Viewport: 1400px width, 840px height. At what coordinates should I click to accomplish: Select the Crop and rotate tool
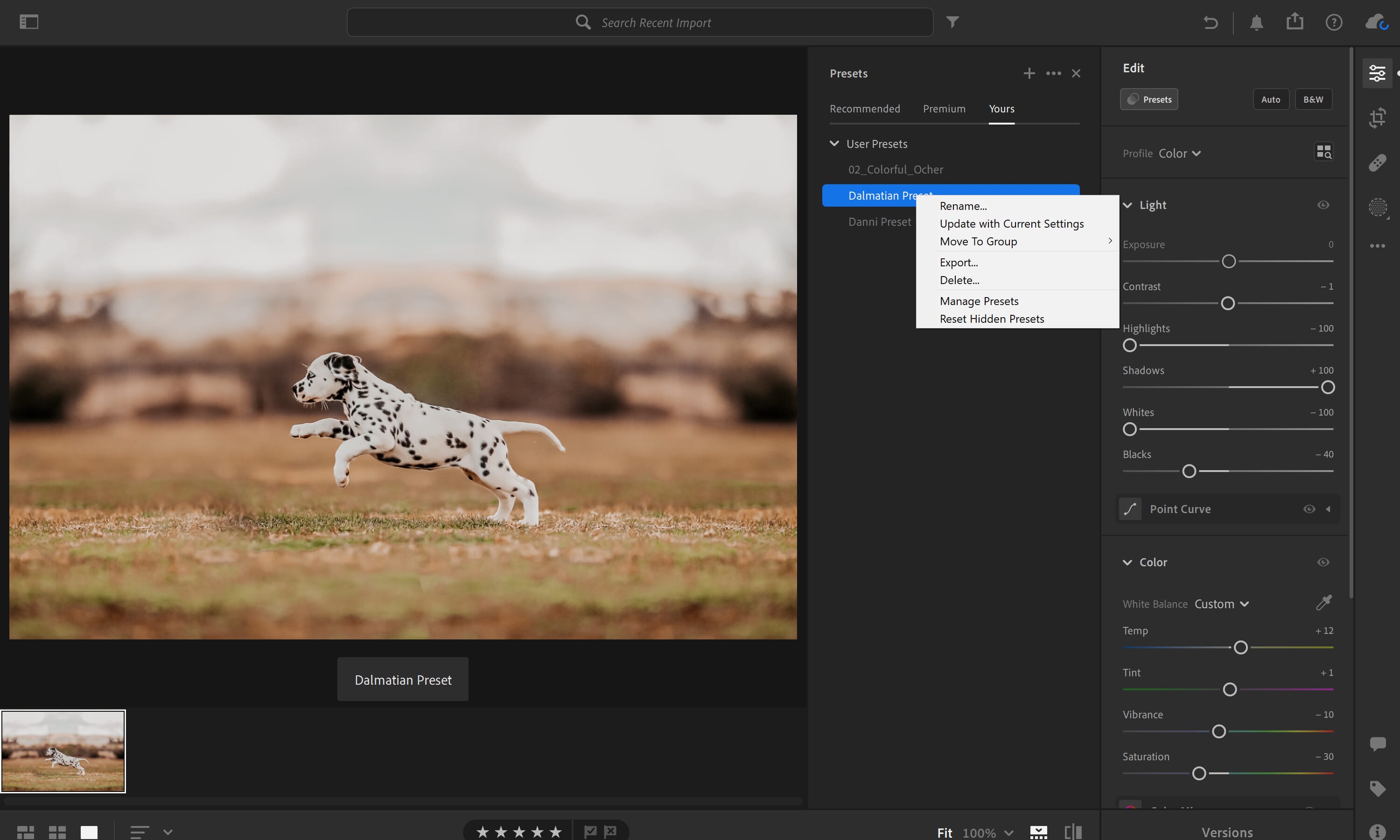point(1377,118)
